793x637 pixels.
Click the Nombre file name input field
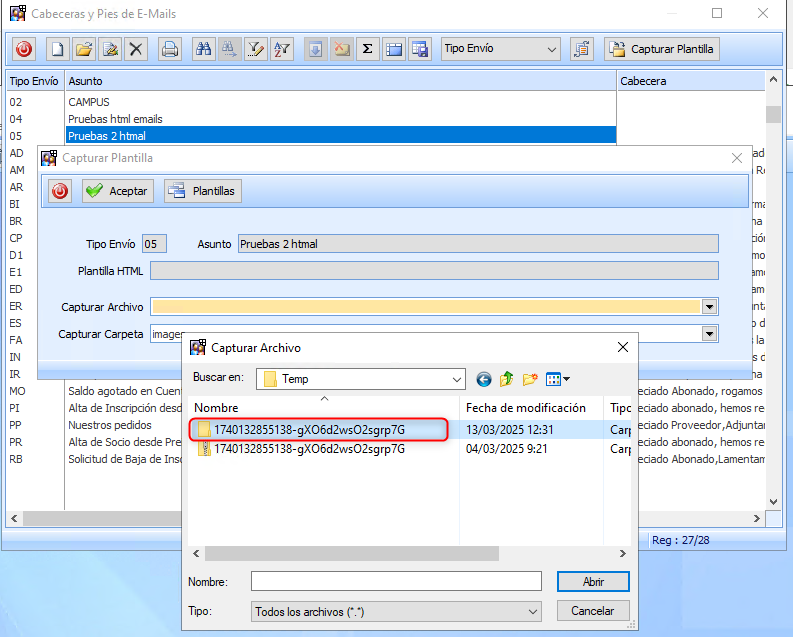coord(395,581)
